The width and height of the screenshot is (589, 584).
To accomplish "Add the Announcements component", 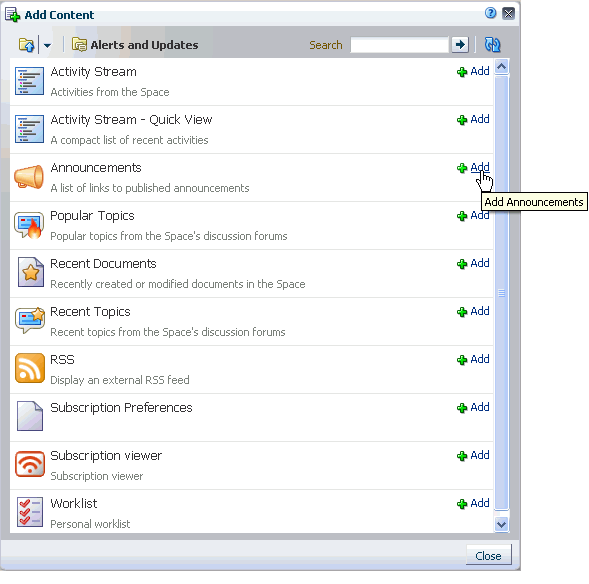I will (x=480, y=167).
